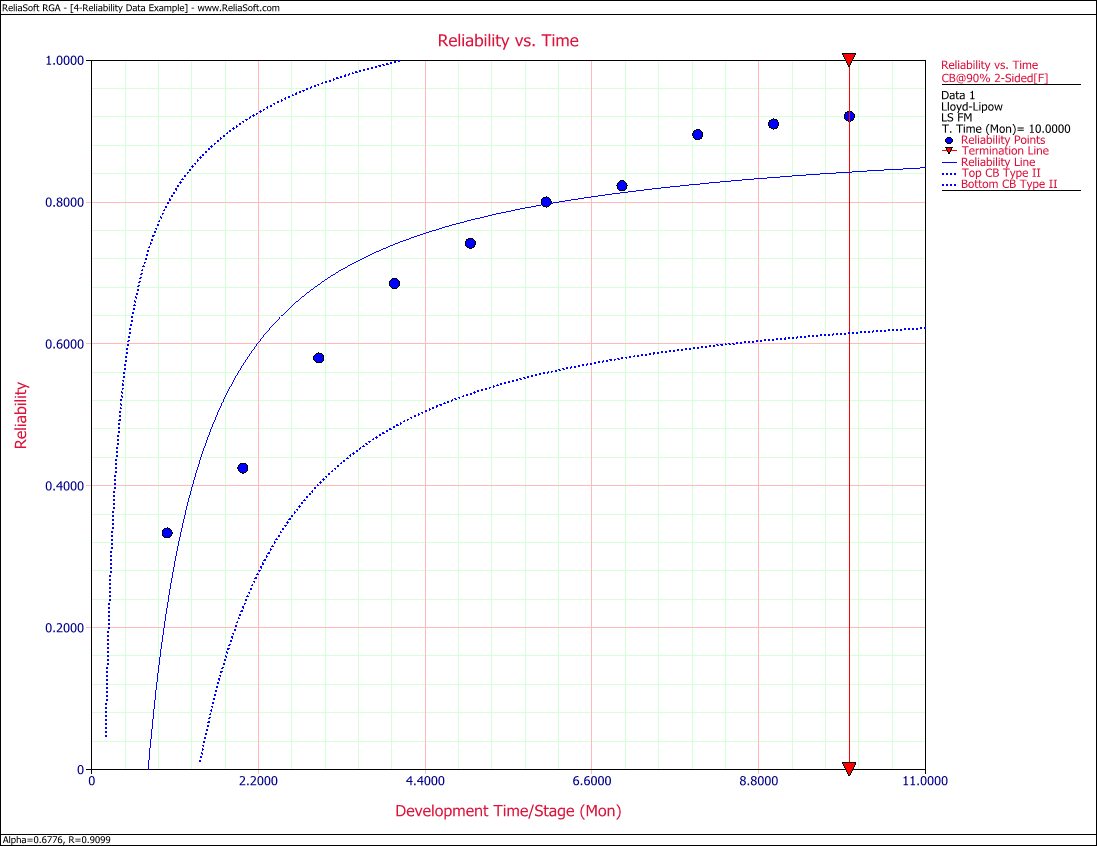The width and height of the screenshot is (1097, 846).
Task: Click the bottom red termination line triangle
Action: [849, 768]
